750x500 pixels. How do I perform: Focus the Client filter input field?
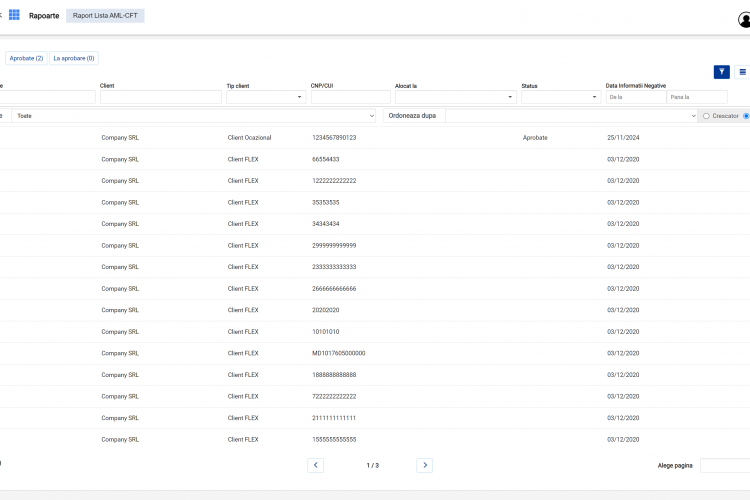click(161, 97)
